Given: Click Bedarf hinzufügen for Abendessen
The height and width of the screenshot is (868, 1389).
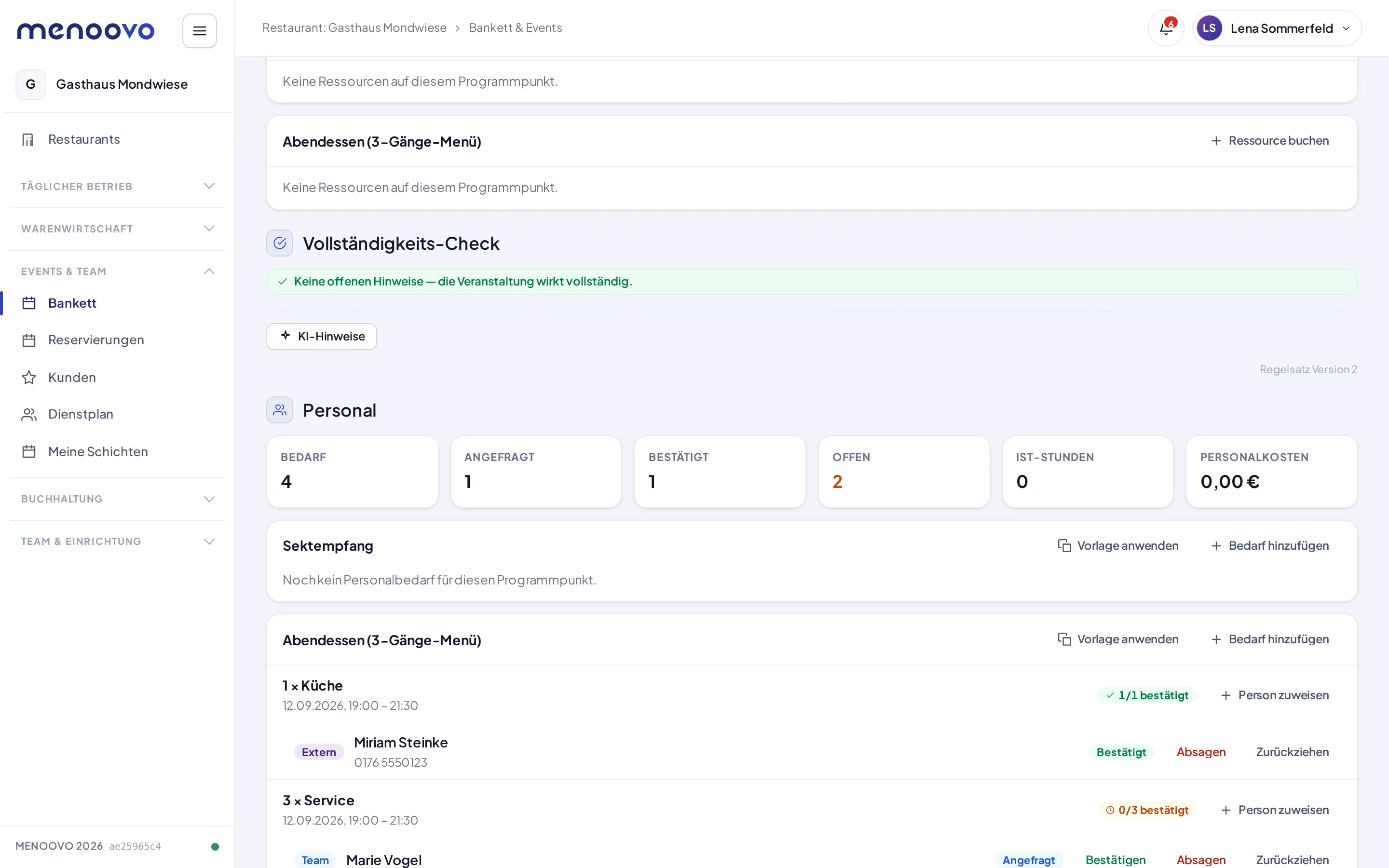Looking at the screenshot, I should click(1269, 639).
